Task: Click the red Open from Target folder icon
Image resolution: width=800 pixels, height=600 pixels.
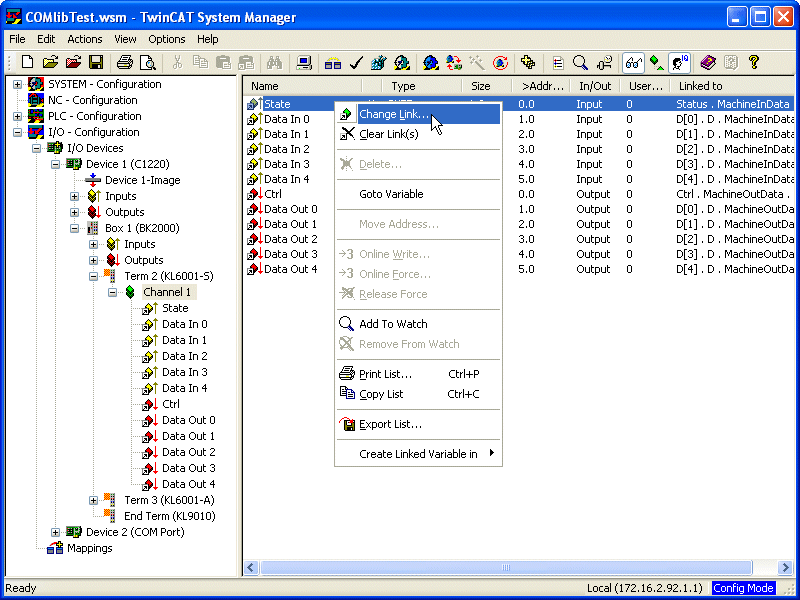Action: tap(73, 63)
